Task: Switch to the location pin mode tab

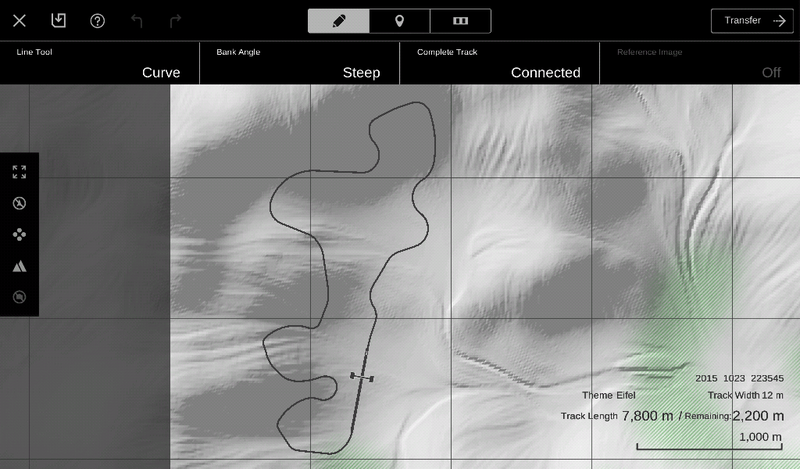Action: [x=399, y=21]
